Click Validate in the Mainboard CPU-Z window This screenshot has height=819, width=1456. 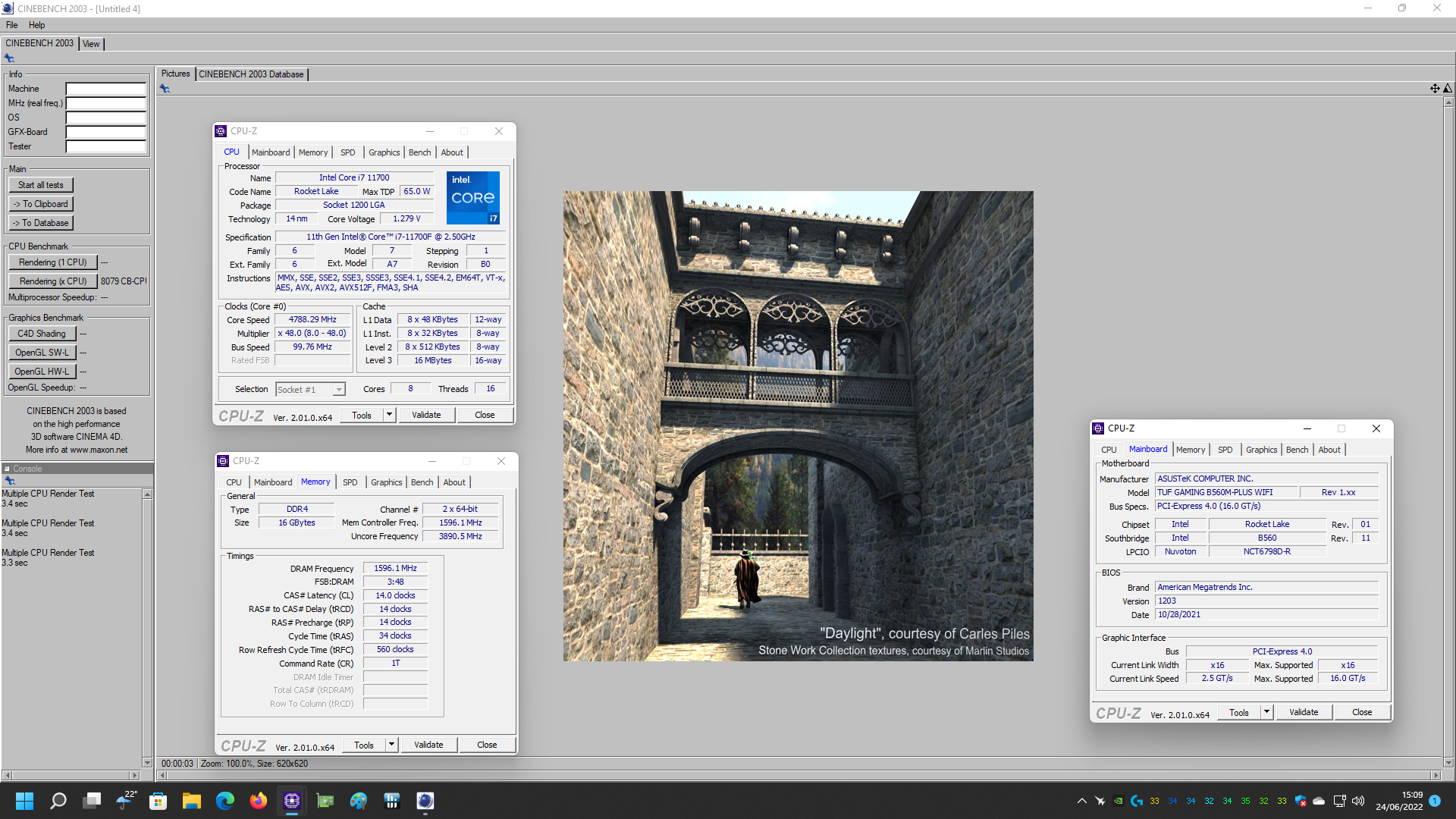(1304, 712)
